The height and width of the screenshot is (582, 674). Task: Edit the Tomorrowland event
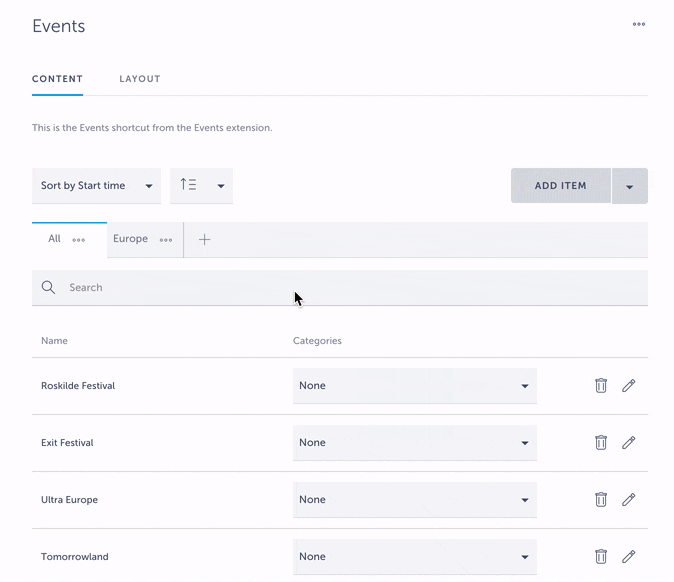pos(629,557)
